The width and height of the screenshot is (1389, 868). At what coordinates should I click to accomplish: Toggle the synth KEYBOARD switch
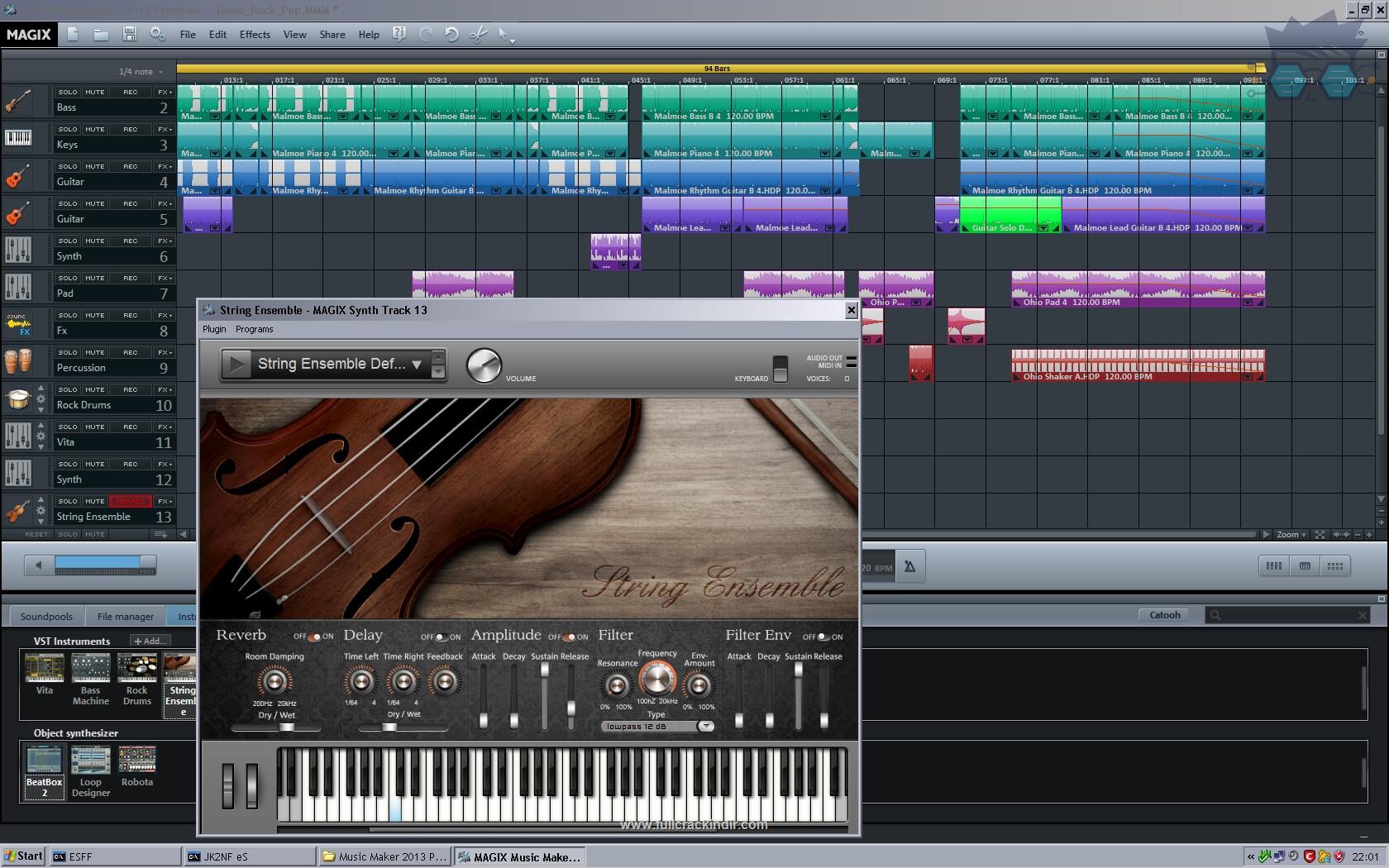780,368
